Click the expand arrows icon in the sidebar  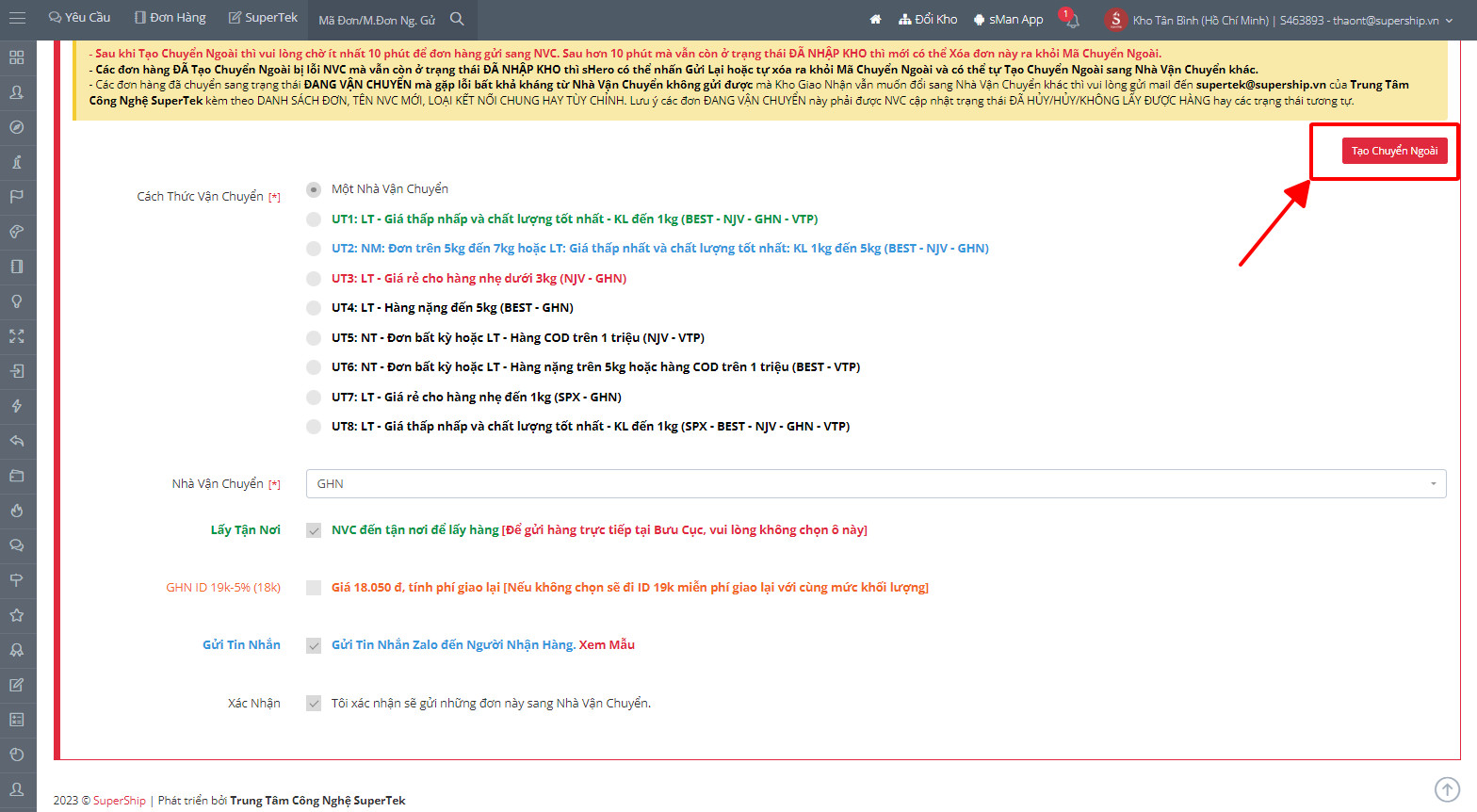coord(17,336)
